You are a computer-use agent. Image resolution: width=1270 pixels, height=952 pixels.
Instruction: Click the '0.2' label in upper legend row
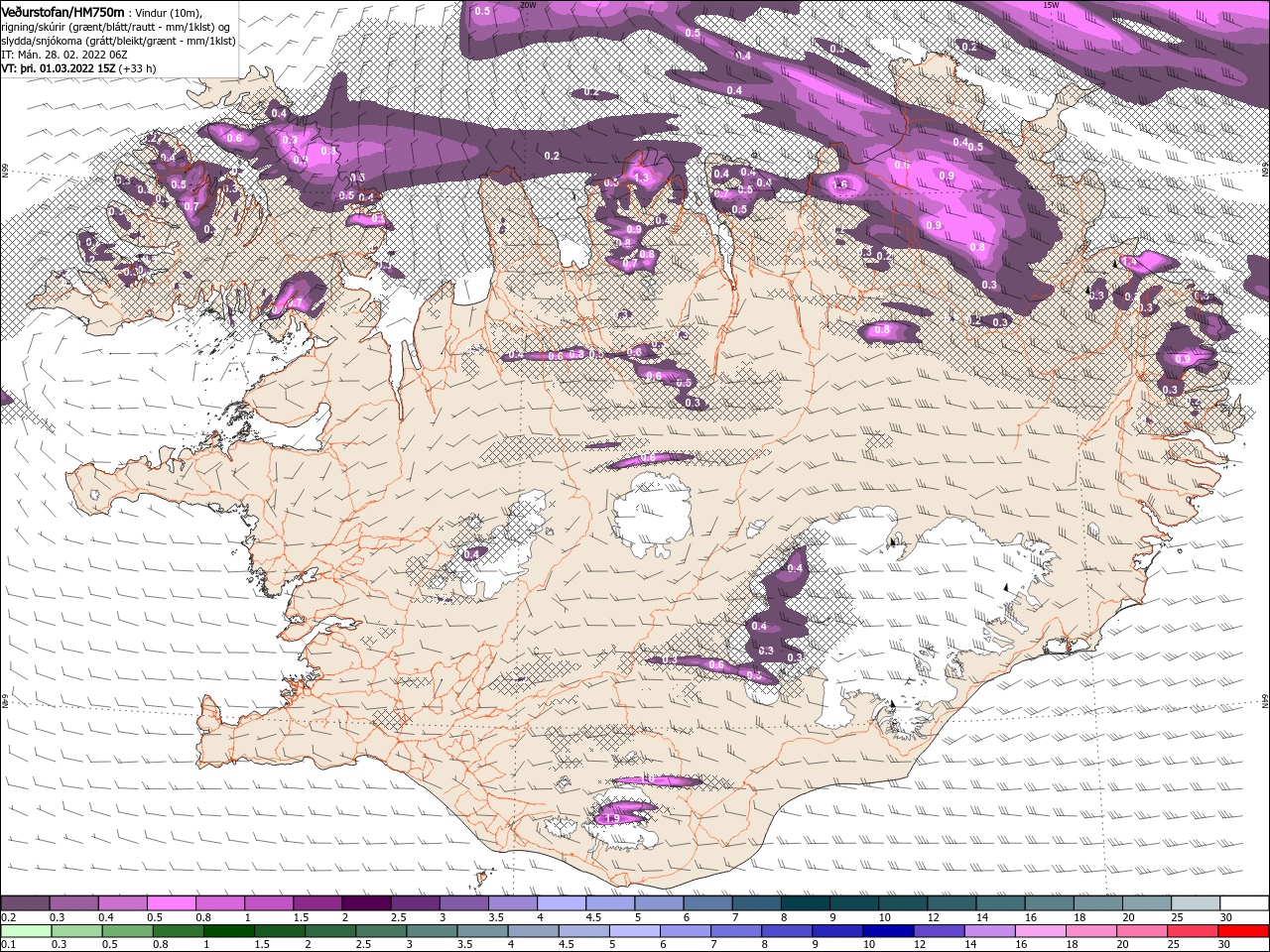(x=9, y=917)
